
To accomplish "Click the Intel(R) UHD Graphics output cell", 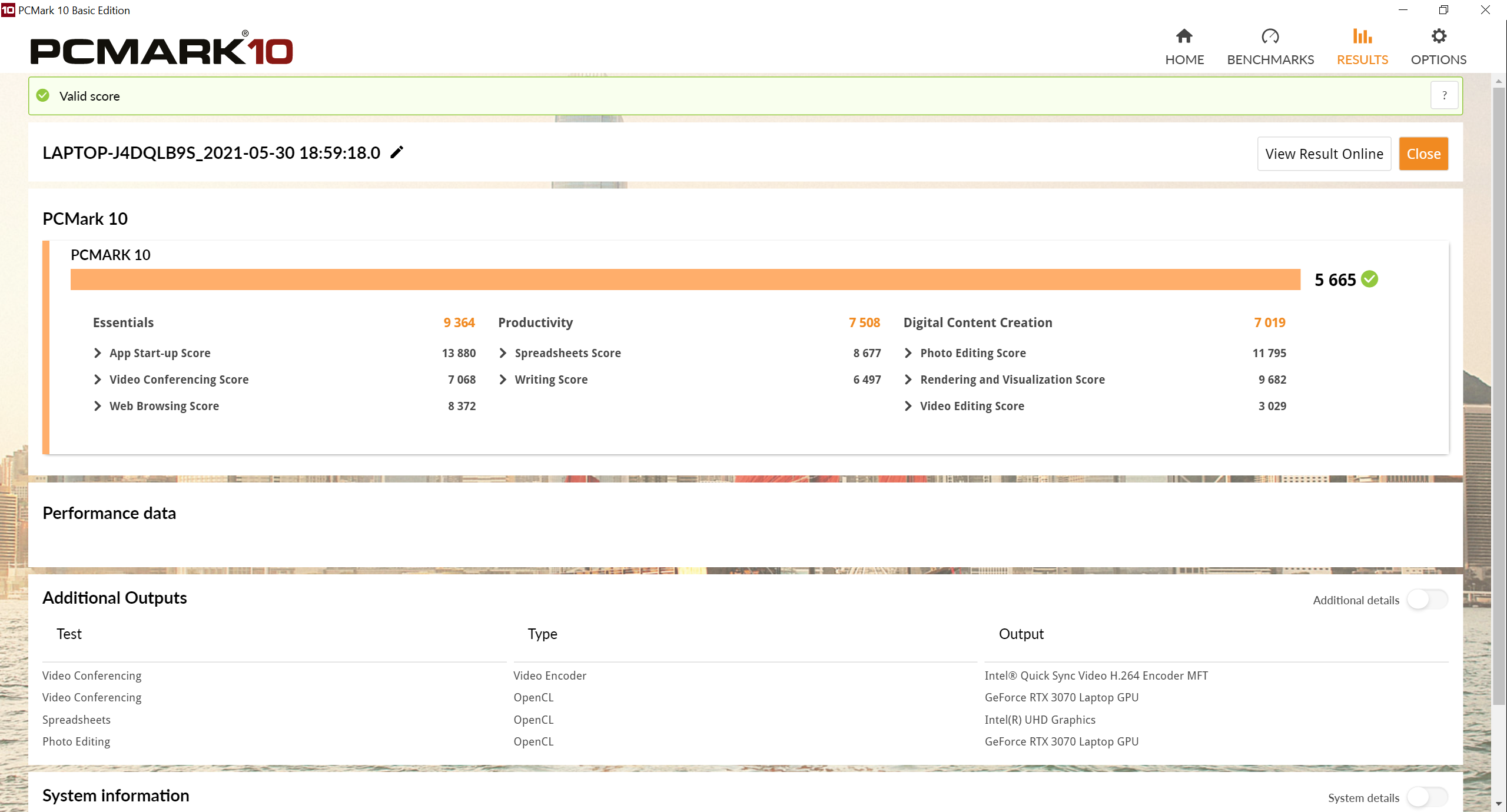I will [1040, 720].
